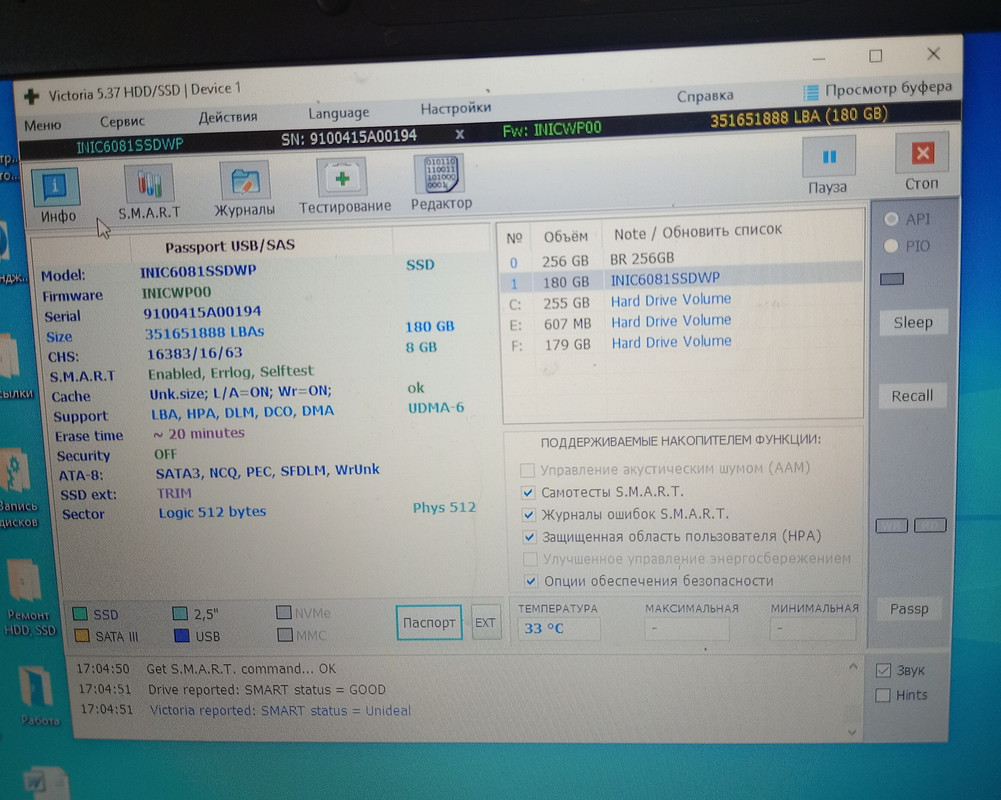1001x800 pixels.
Task: Open the Language menu
Action: (x=338, y=113)
